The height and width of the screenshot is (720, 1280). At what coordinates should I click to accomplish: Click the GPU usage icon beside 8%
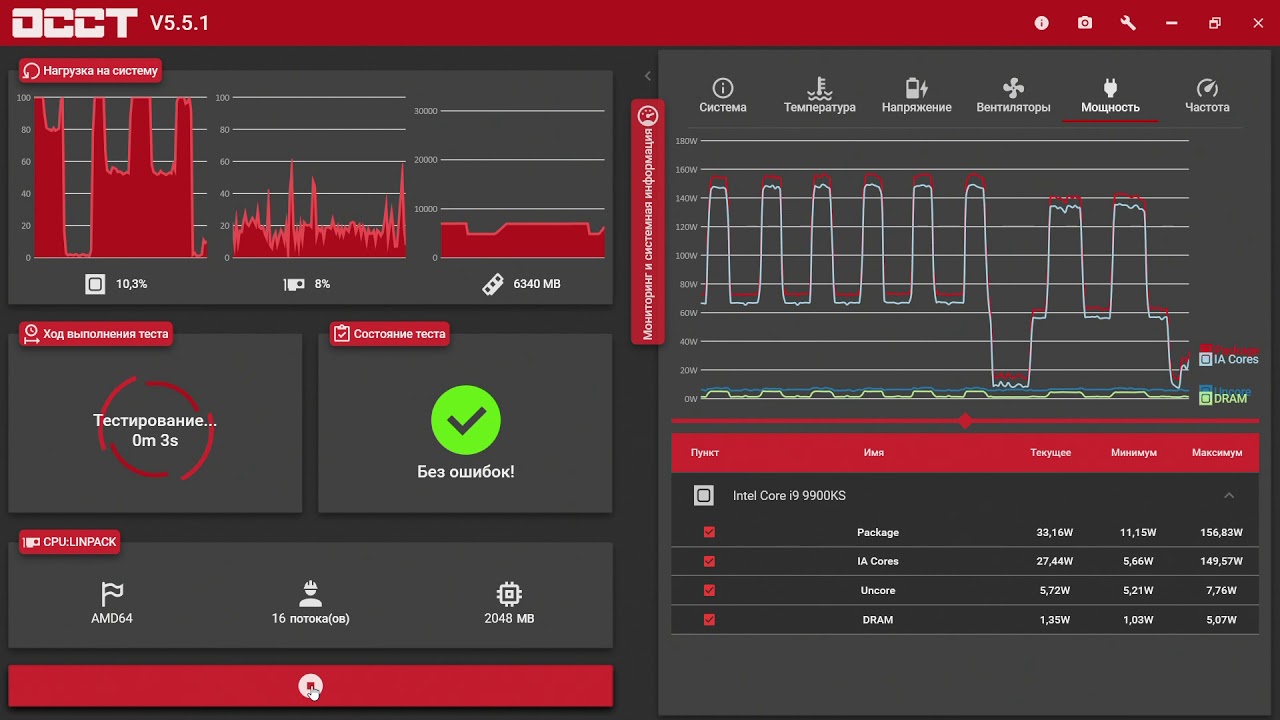pos(294,284)
